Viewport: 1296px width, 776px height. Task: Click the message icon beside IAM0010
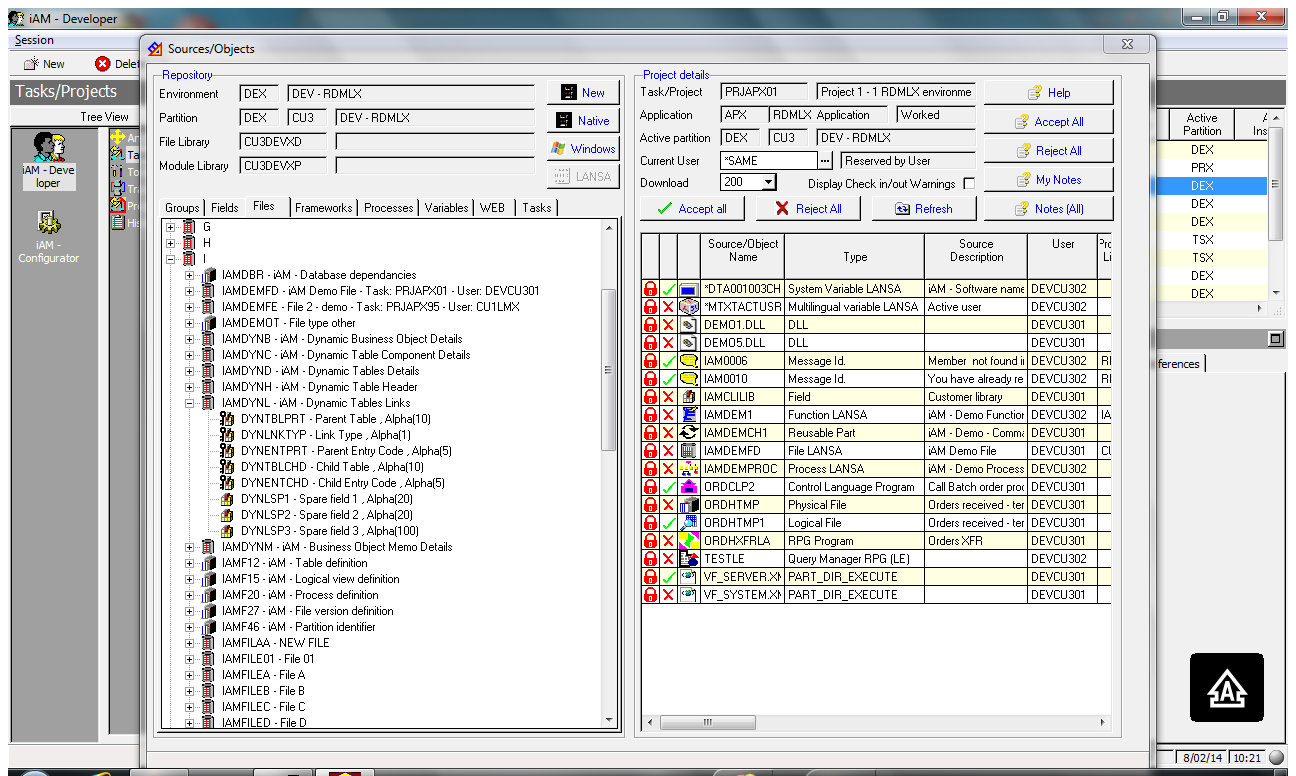pos(688,379)
